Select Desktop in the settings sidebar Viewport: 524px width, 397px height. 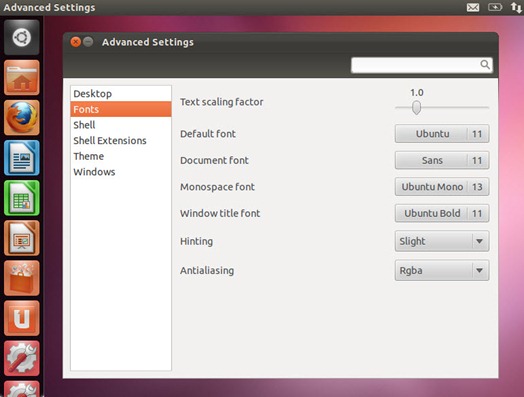click(x=121, y=94)
